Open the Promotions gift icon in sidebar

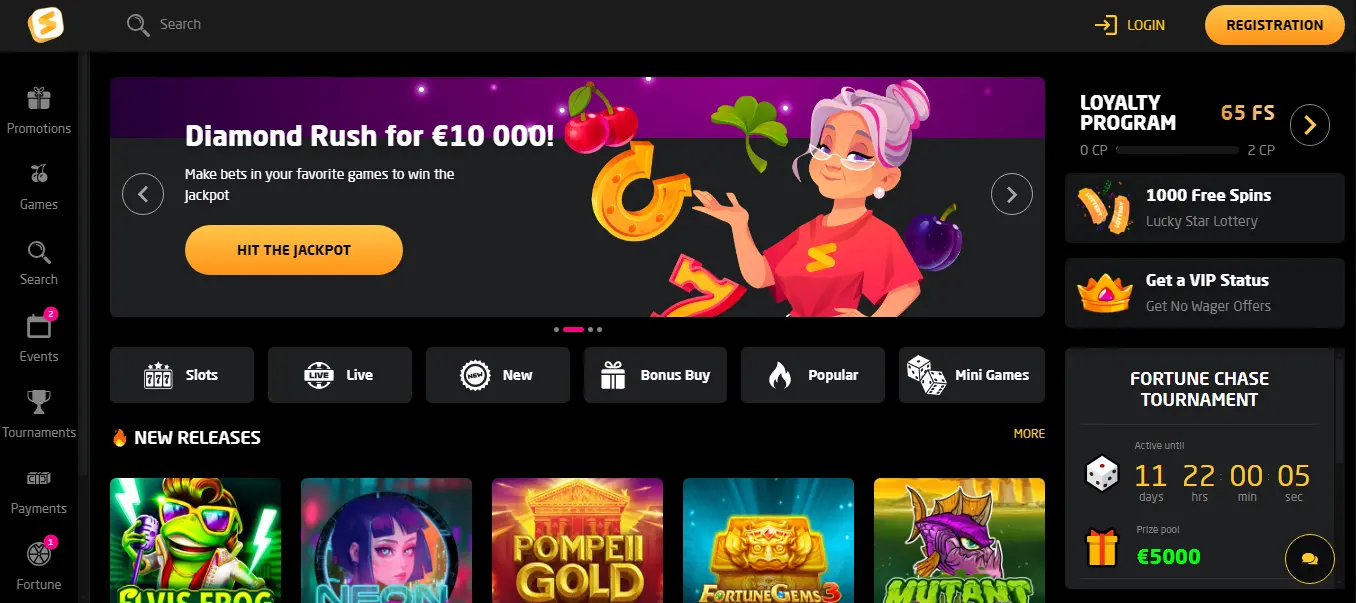[39, 99]
